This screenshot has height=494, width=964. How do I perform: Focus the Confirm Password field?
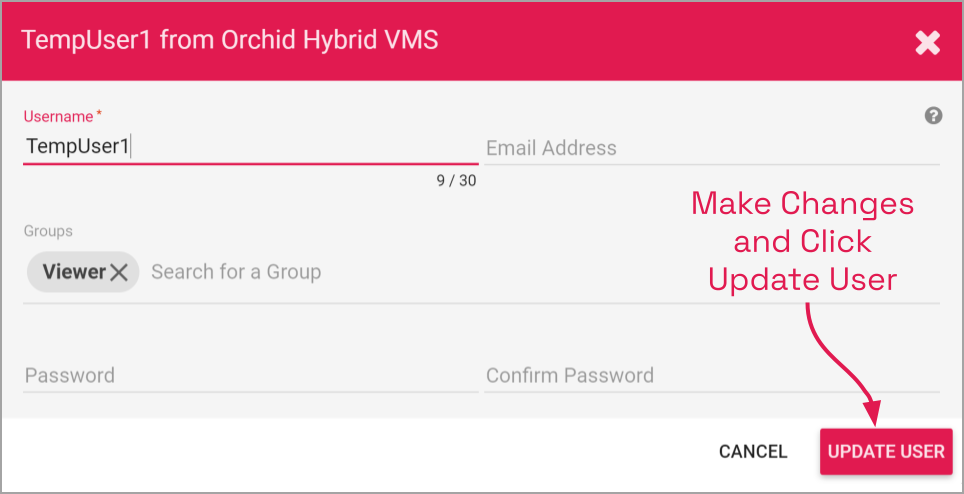(x=711, y=376)
